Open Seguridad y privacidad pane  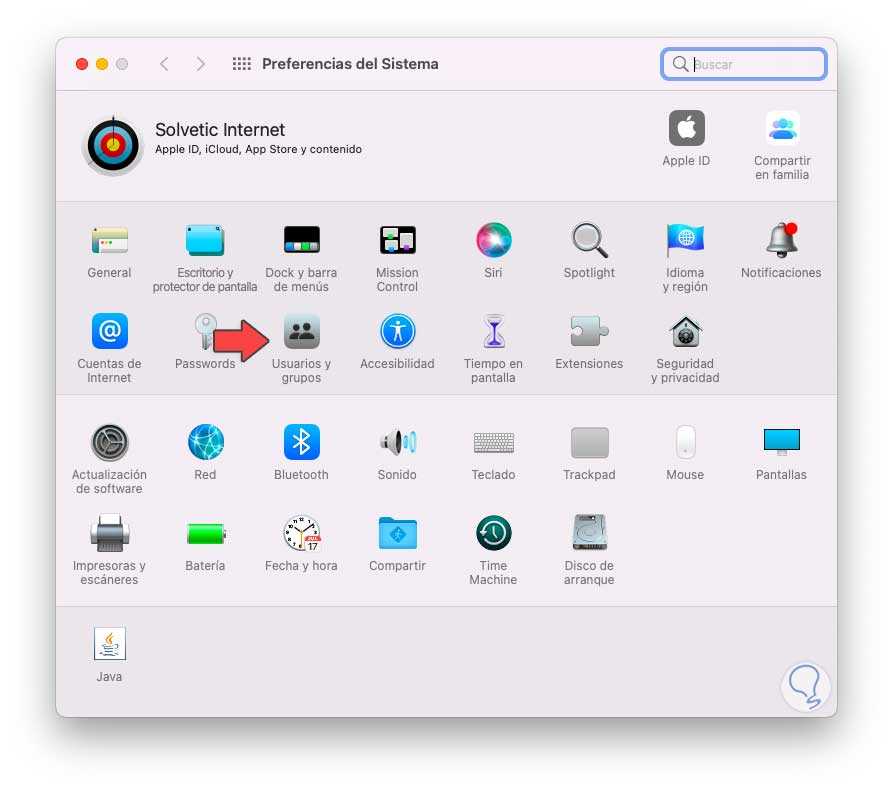(685, 331)
